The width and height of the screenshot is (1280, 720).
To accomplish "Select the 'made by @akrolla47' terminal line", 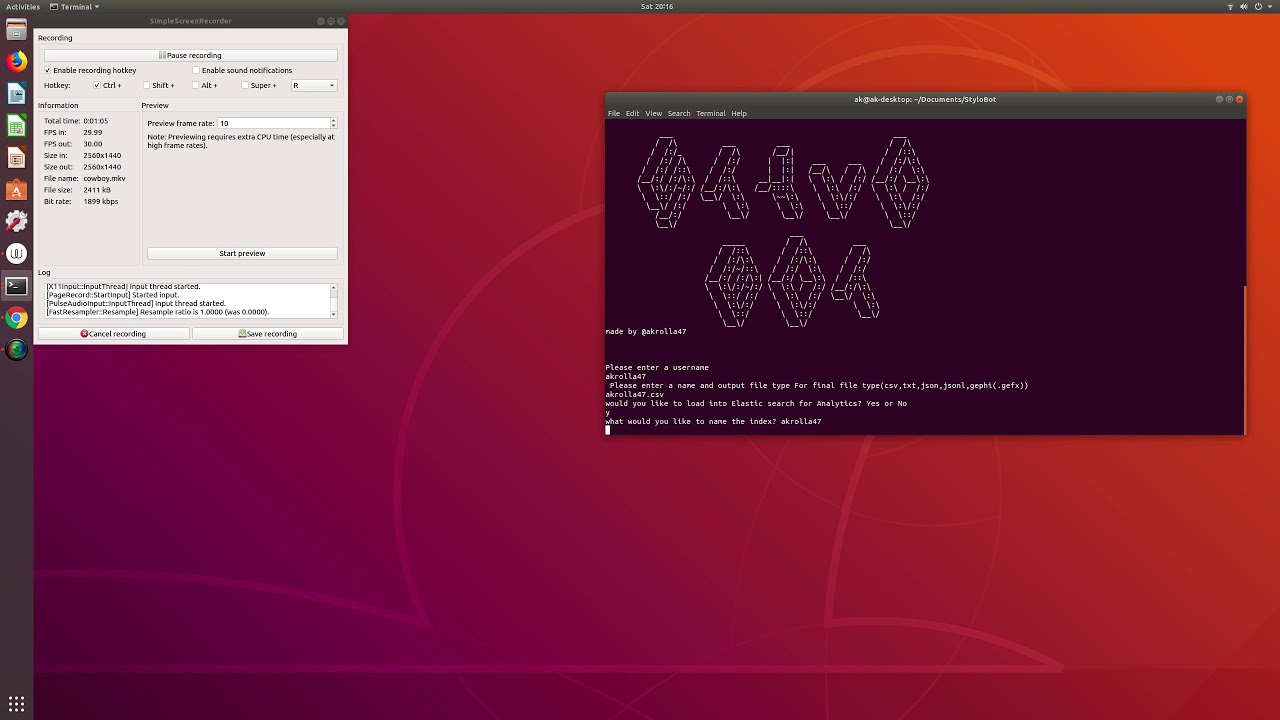I will click(x=646, y=331).
